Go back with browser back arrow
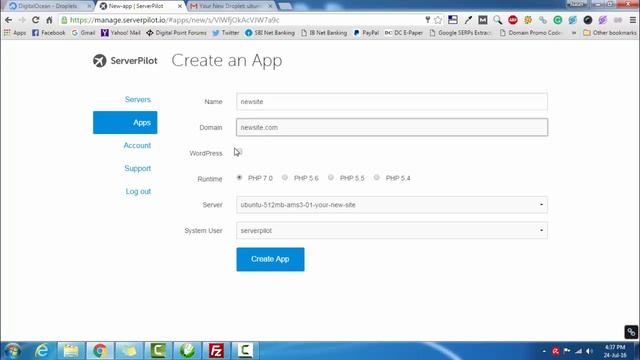640x360 pixels. click(x=8, y=20)
